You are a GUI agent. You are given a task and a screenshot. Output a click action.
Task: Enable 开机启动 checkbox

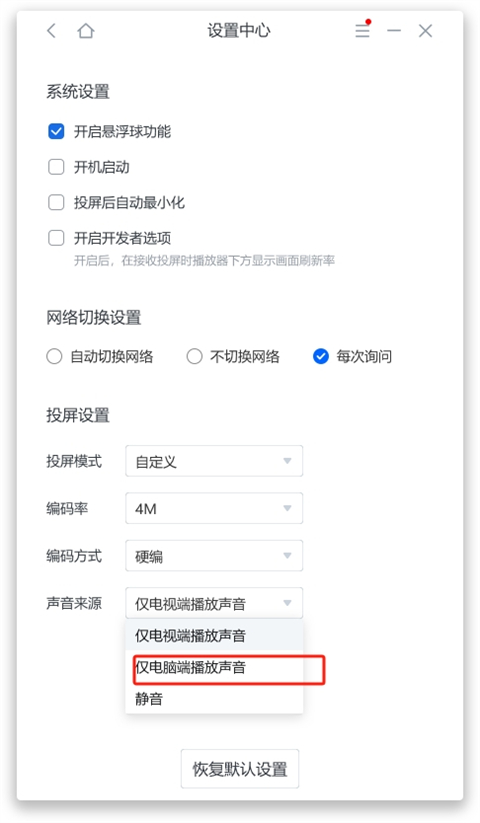pos(56,167)
